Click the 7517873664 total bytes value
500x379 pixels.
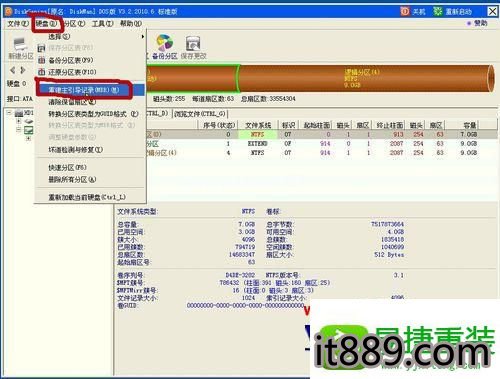(387, 224)
